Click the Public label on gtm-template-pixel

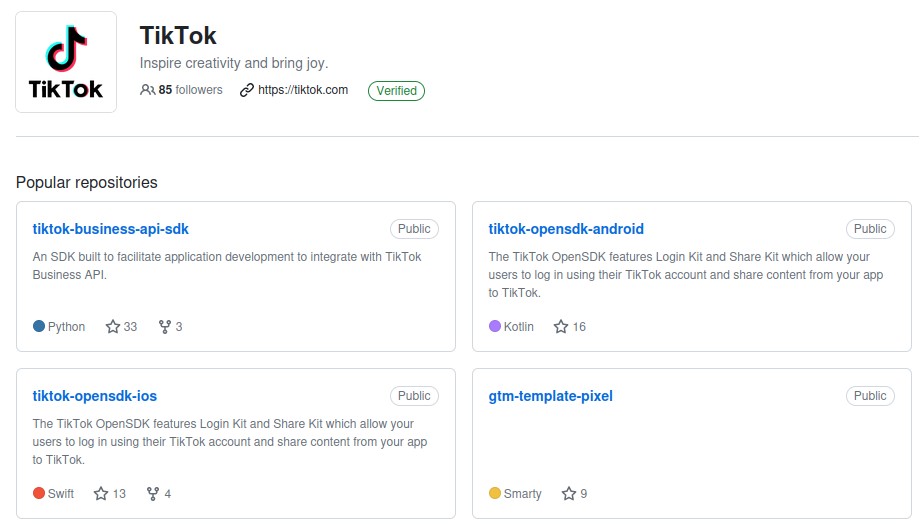pyautogui.click(x=870, y=396)
